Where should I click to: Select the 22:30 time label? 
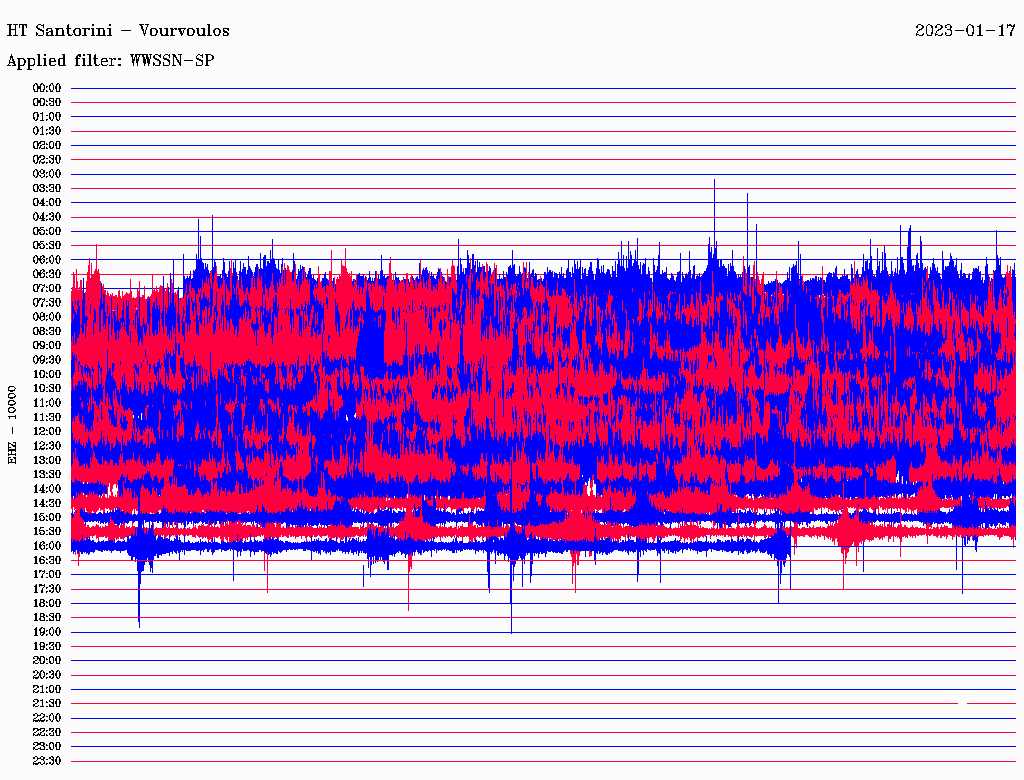(x=47, y=732)
